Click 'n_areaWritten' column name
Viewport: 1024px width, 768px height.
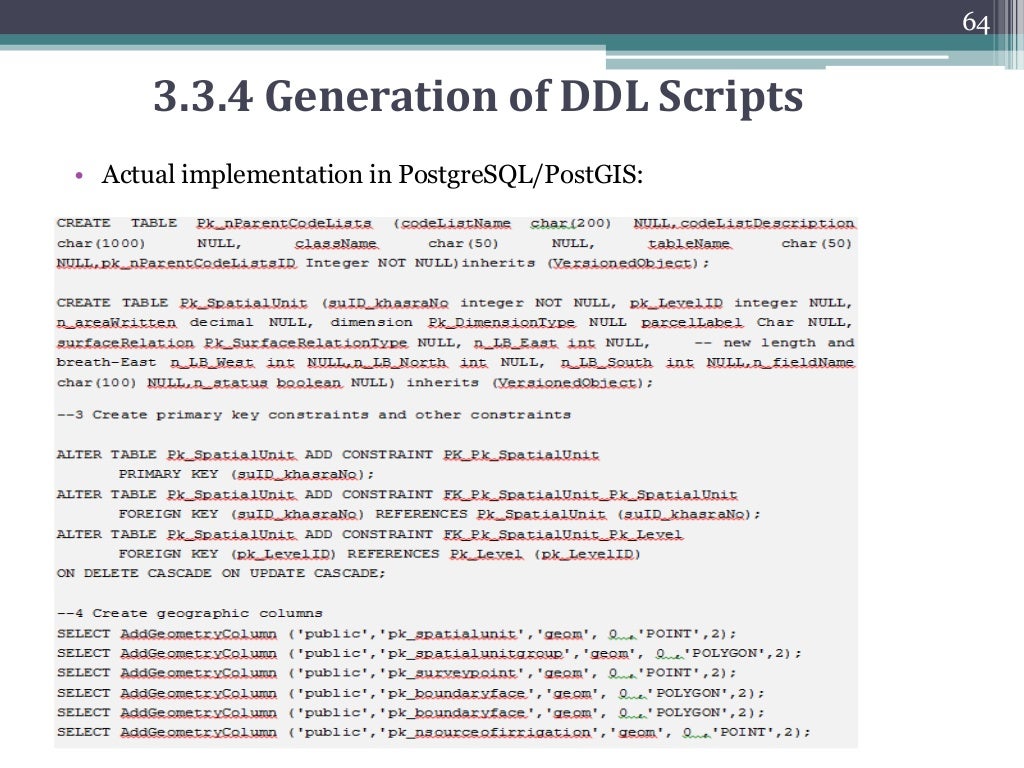point(116,323)
